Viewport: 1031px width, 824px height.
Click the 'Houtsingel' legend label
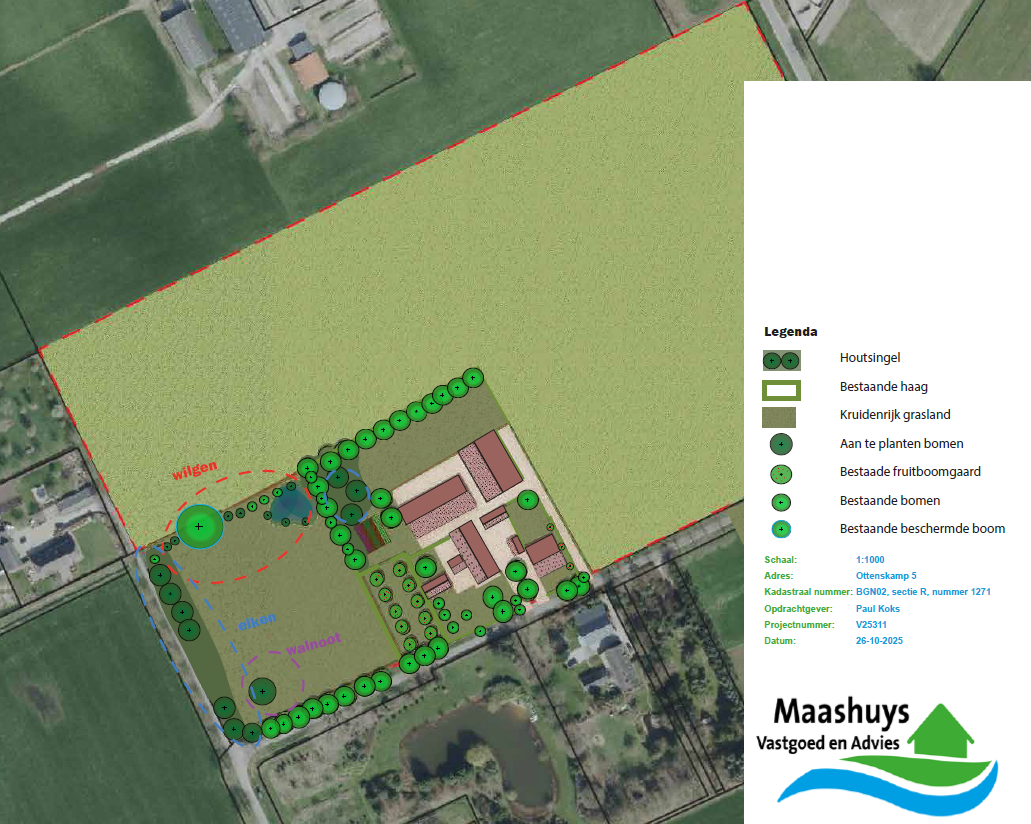870,358
